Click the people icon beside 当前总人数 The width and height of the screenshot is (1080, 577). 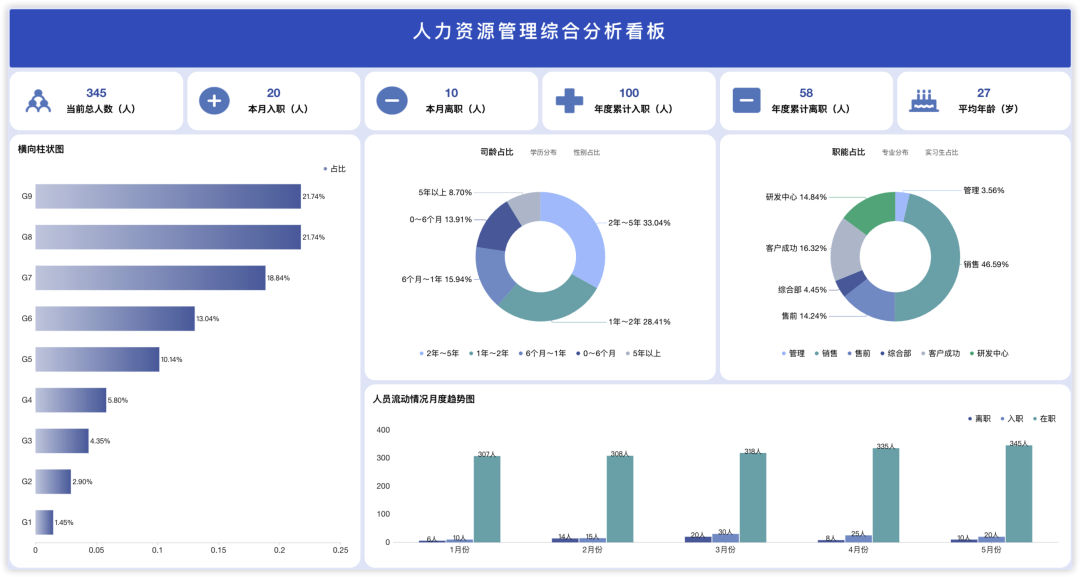tap(39, 101)
